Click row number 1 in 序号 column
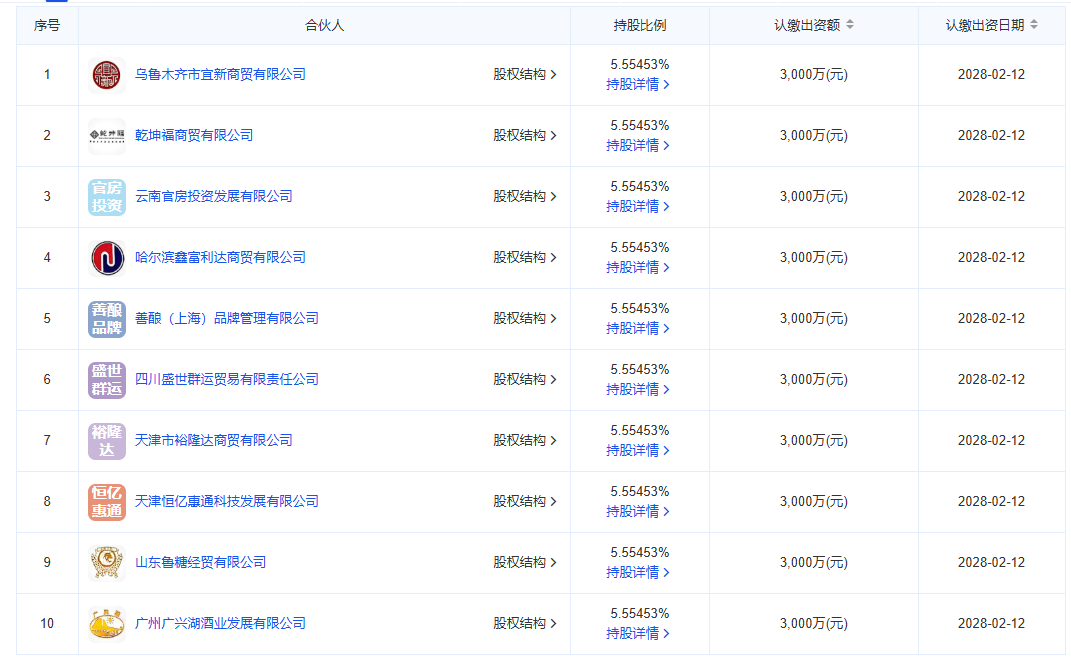The image size is (1071, 662). [x=47, y=74]
